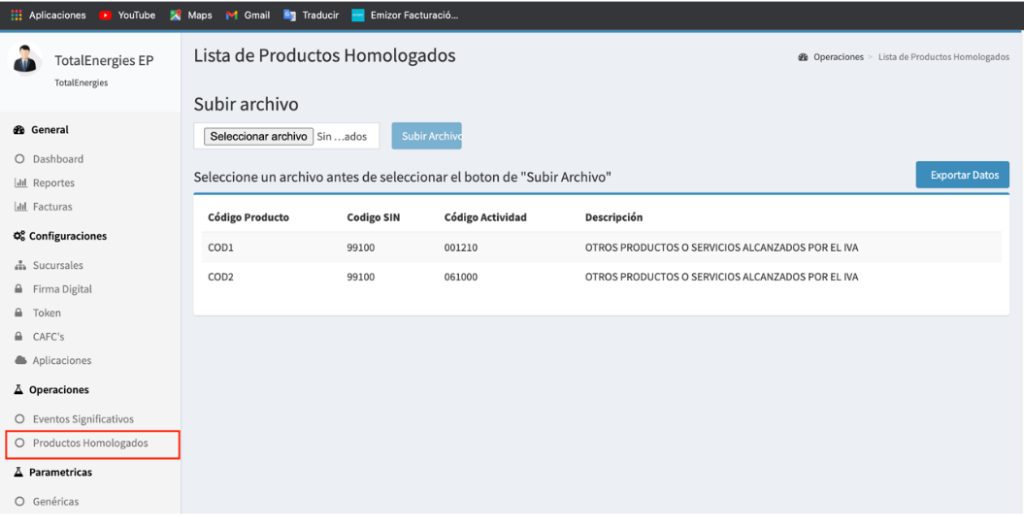Click the cloud icon beside Aplicaciones sidebar item
The height and width of the screenshot is (517, 1024).
pos(20,360)
